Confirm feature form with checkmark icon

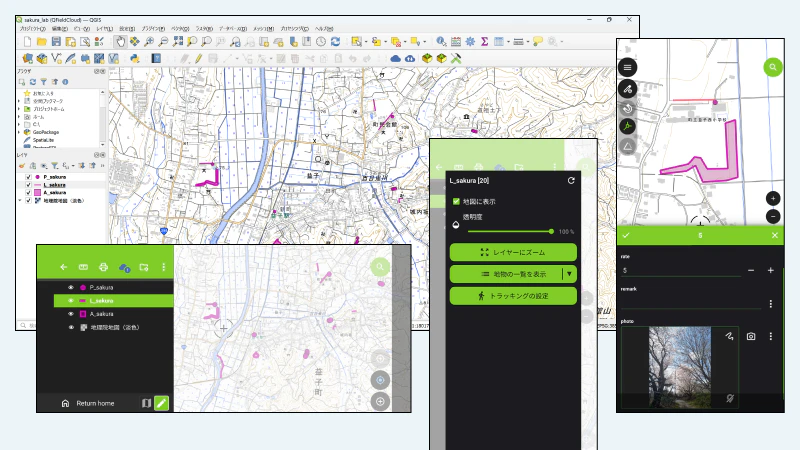pos(626,235)
